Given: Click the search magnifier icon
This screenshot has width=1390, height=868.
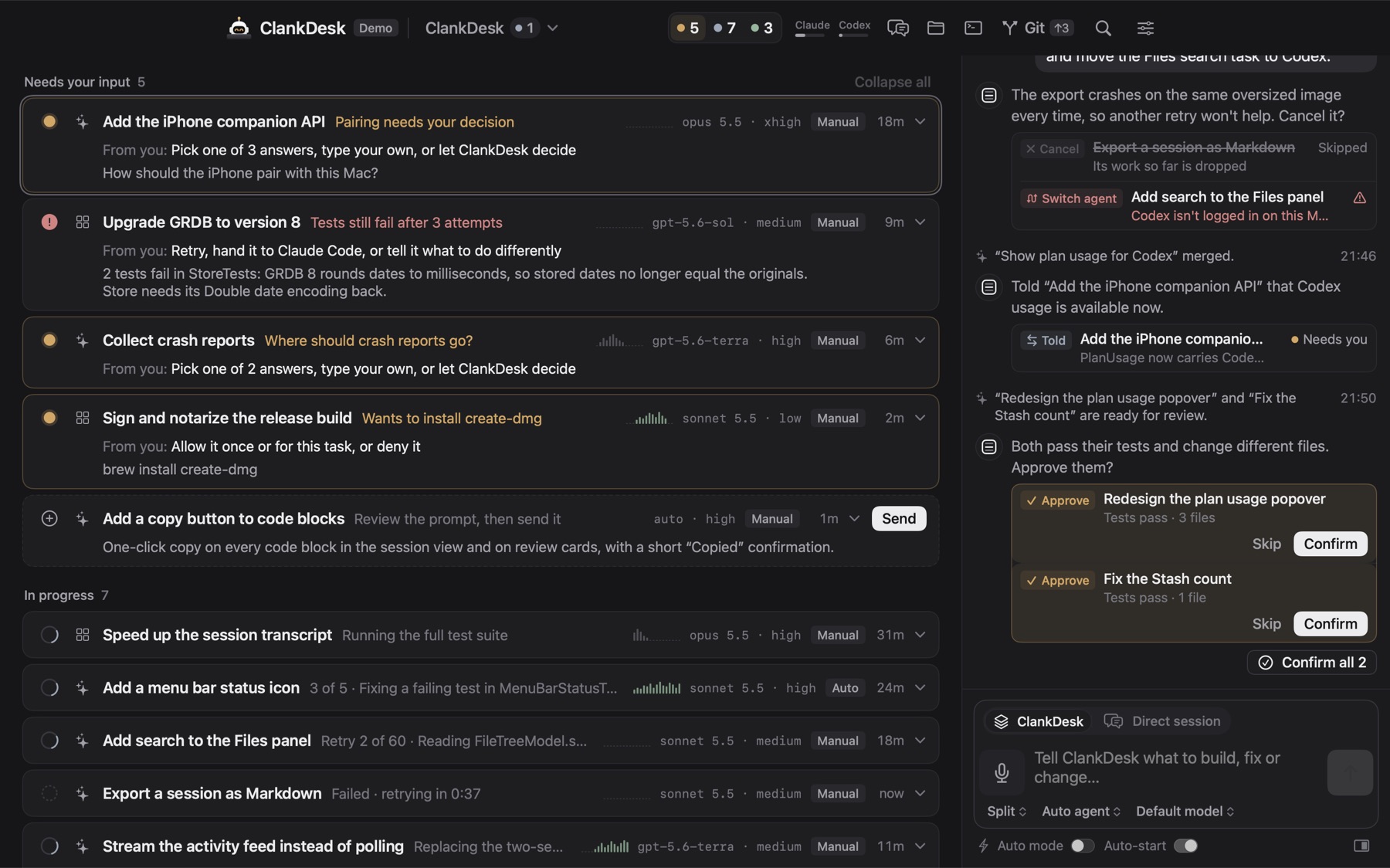Looking at the screenshot, I should (x=1103, y=28).
